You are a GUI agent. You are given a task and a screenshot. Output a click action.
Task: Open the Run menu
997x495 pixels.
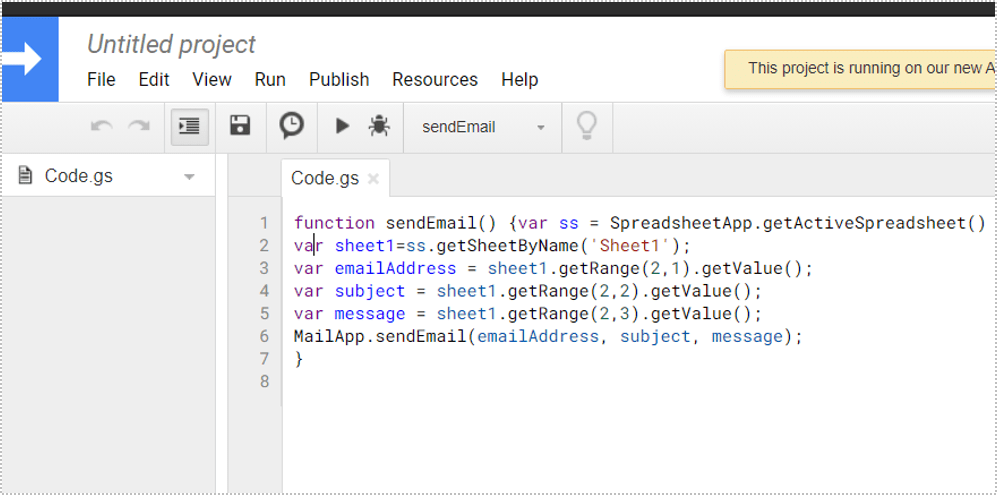[270, 79]
